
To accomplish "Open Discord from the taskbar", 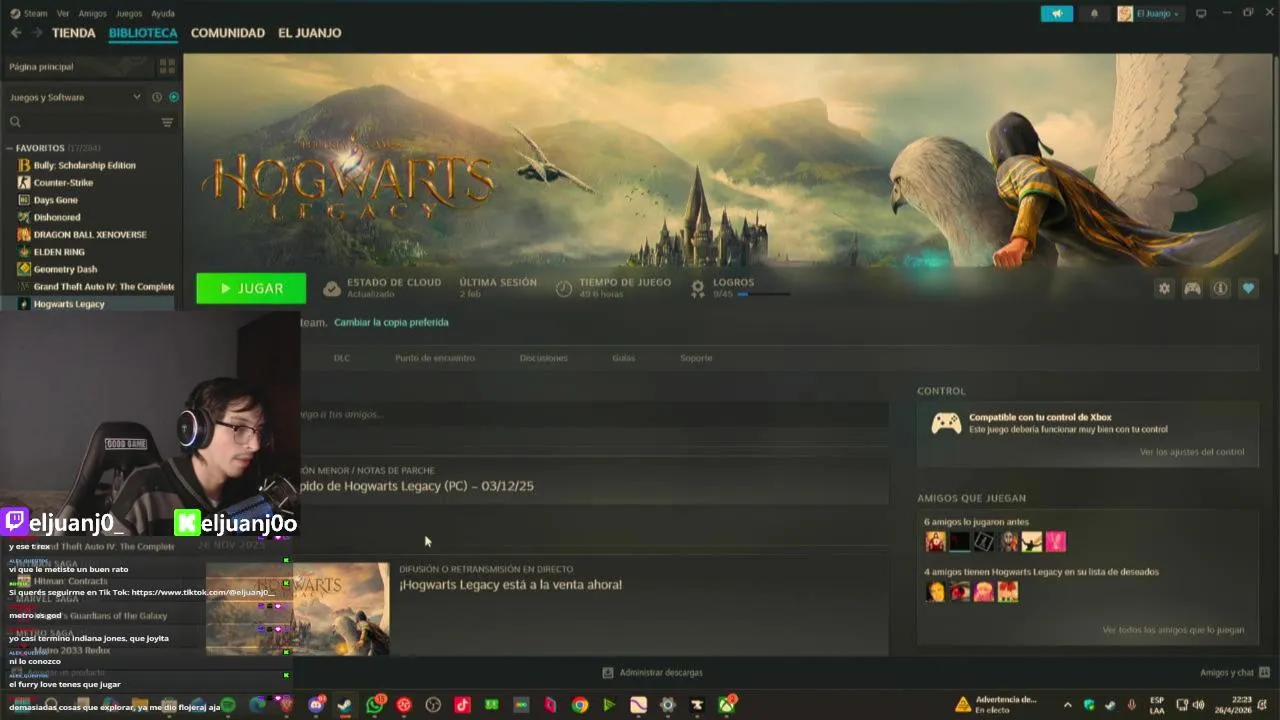I will tap(317, 705).
